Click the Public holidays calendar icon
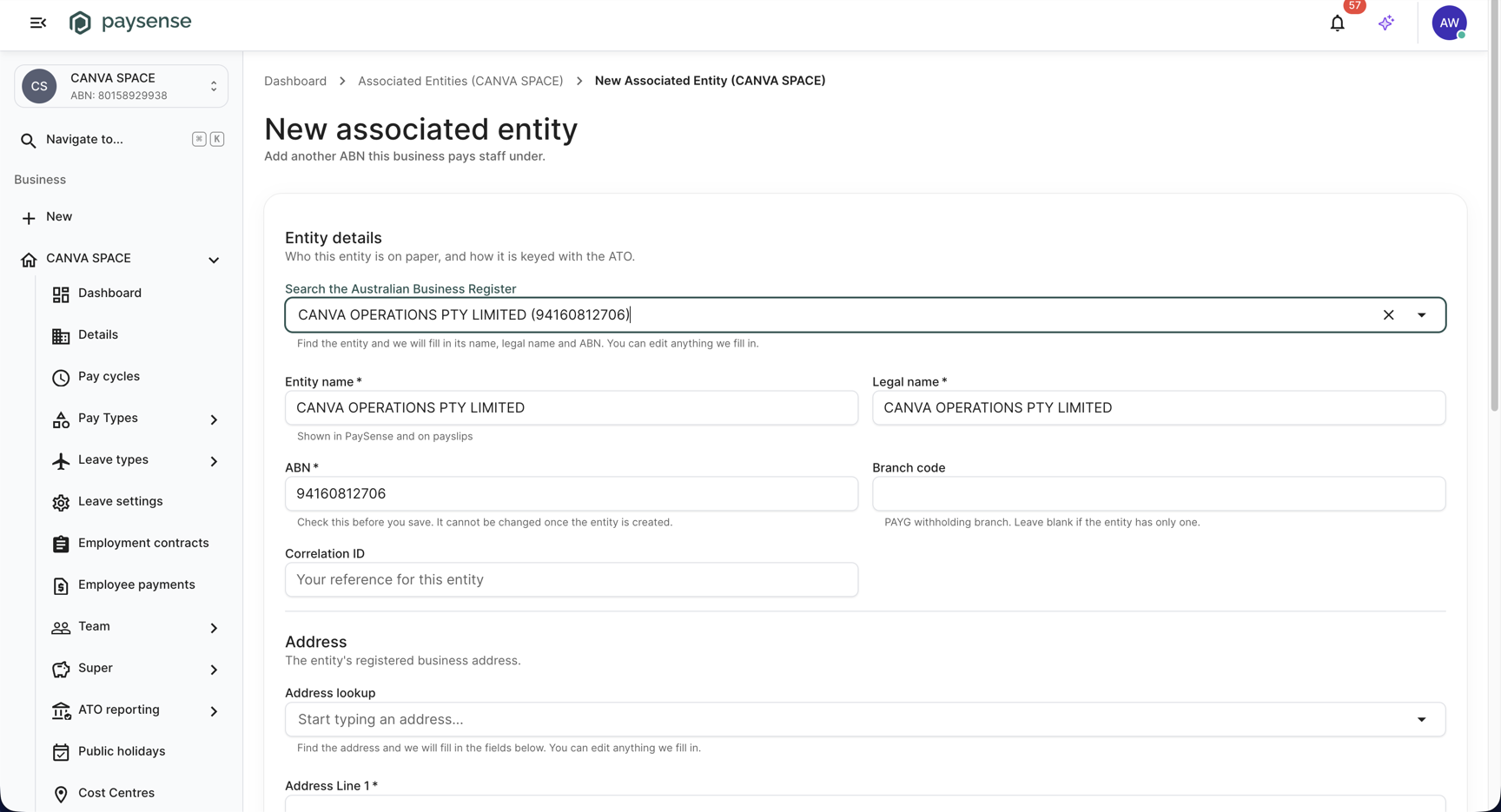The image size is (1501, 812). [x=61, y=752]
